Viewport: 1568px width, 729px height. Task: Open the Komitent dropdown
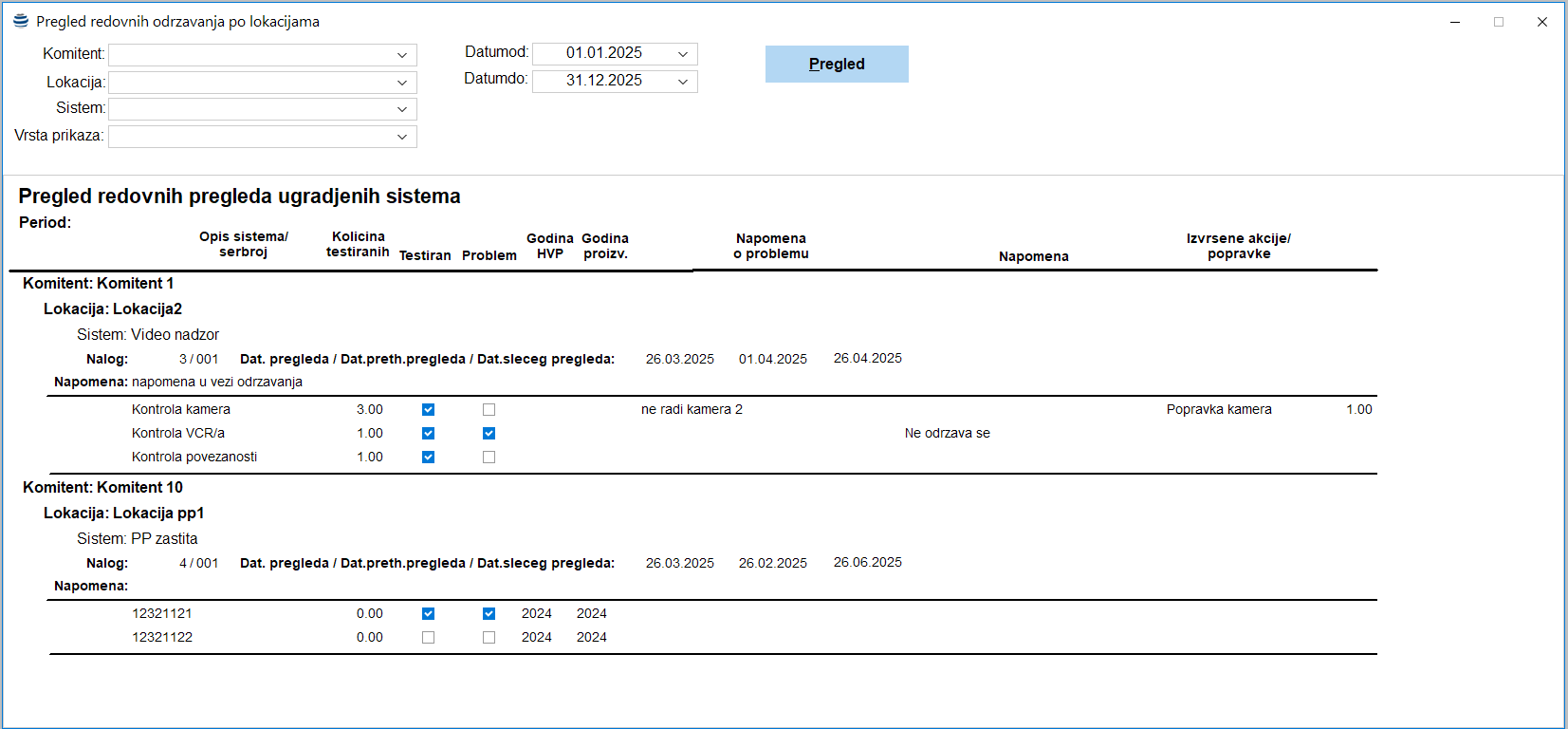click(x=402, y=55)
